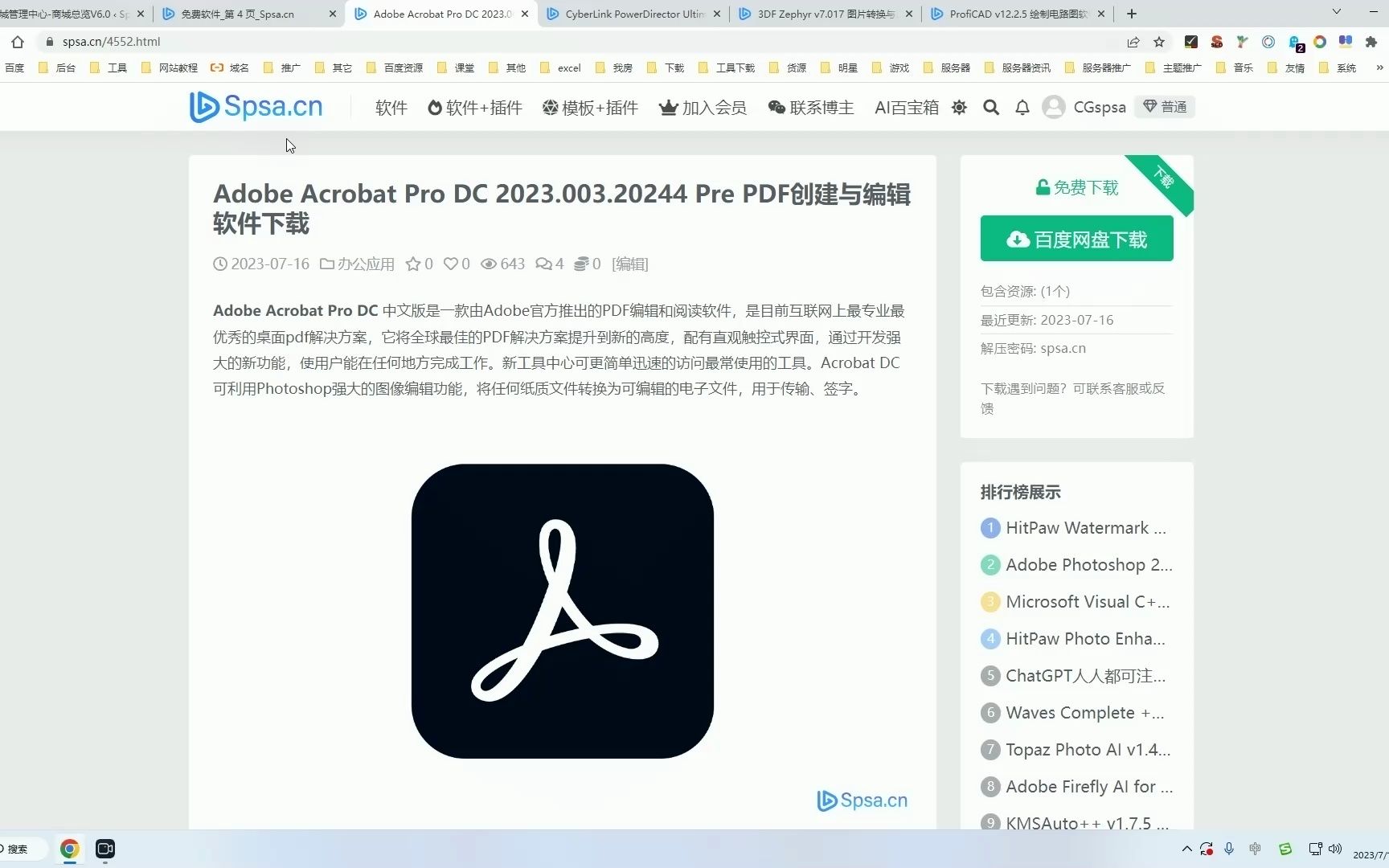Image resolution: width=1389 pixels, height=868 pixels.
Task: Open the excel bookmark folder
Action: pyautogui.click(x=561, y=68)
